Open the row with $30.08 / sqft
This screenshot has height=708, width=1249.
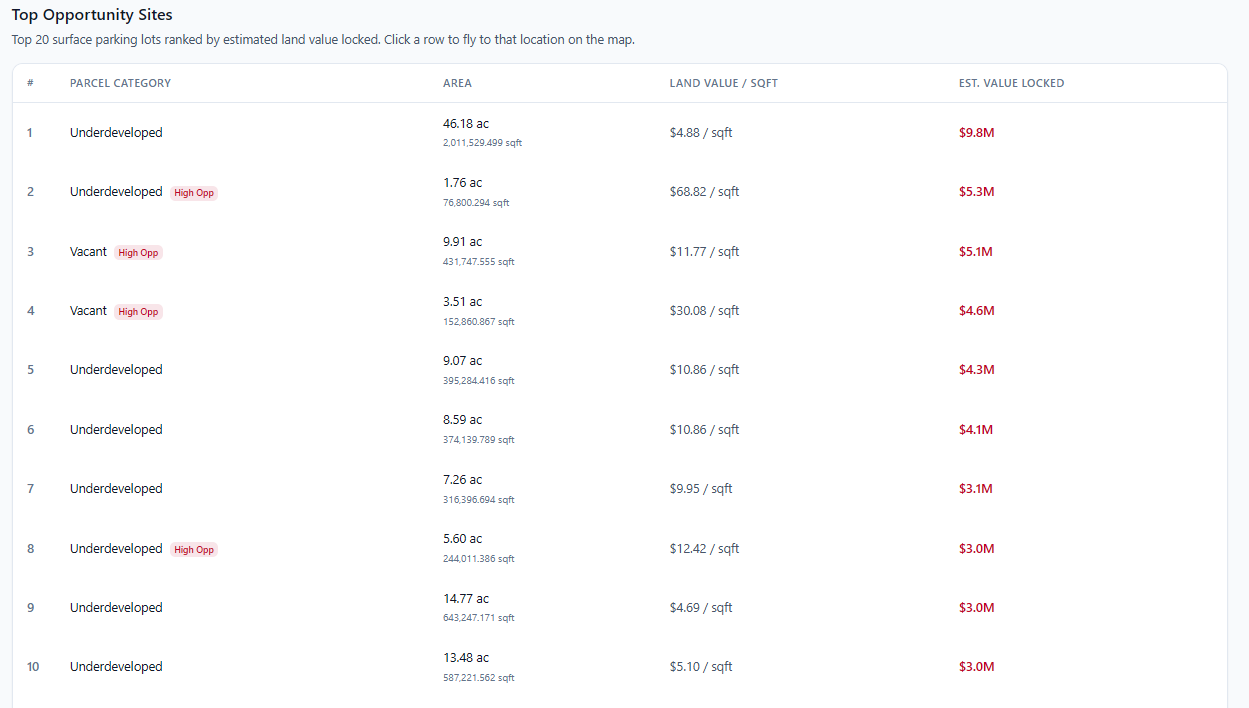pyautogui.click(x=704, y=311)
